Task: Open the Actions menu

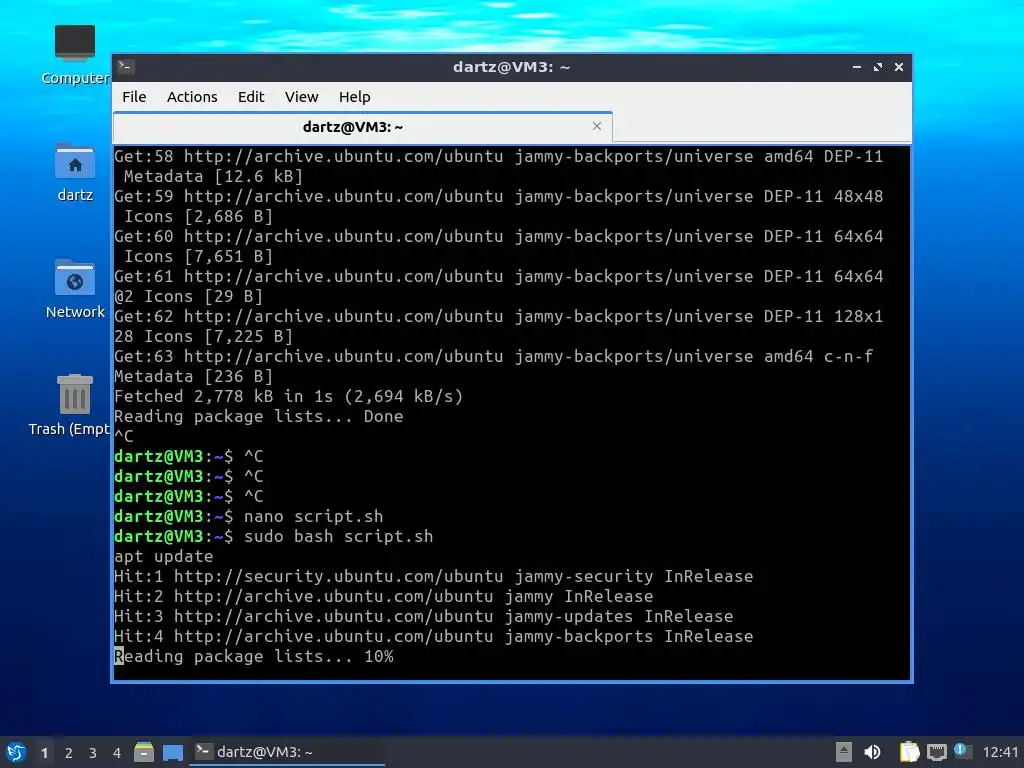Action: (x=192, y=97)
